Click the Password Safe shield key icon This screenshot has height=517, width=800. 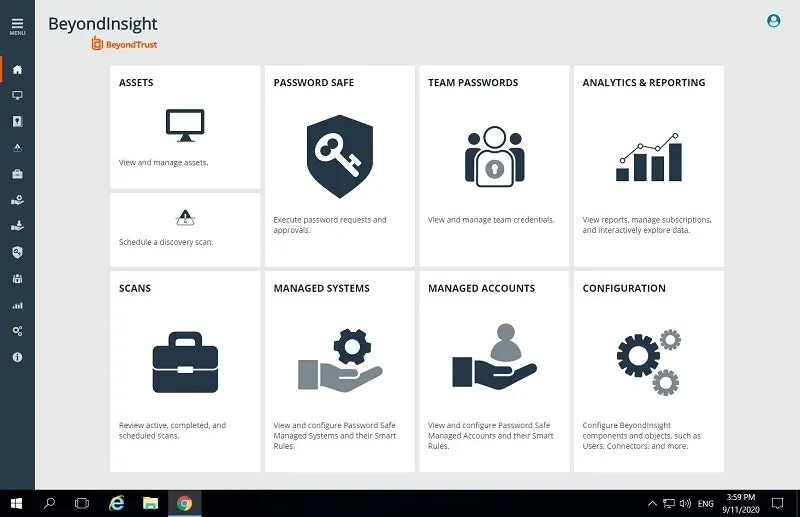[x=340, y=156]
